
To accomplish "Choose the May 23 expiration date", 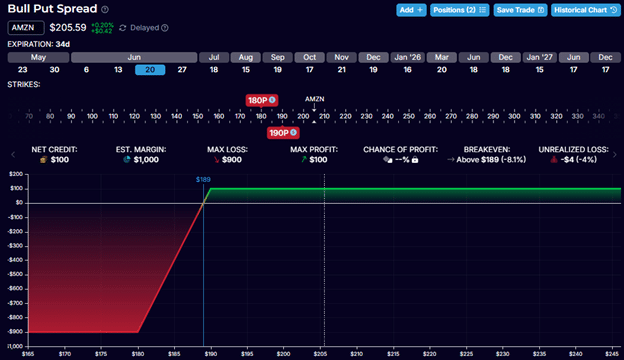I will pyautogui.click(x=23, y=70).
